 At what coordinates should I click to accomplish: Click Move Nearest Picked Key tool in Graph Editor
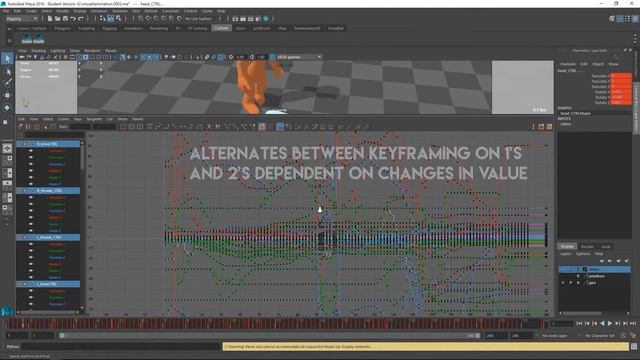pyautogui.click(x=20, y=127)
